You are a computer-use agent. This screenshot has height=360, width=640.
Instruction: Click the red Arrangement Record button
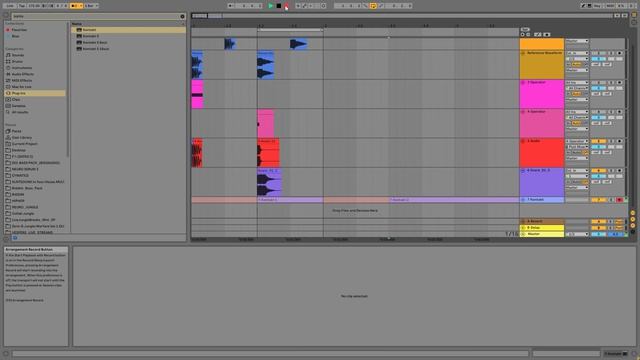(x=287, y=6)
